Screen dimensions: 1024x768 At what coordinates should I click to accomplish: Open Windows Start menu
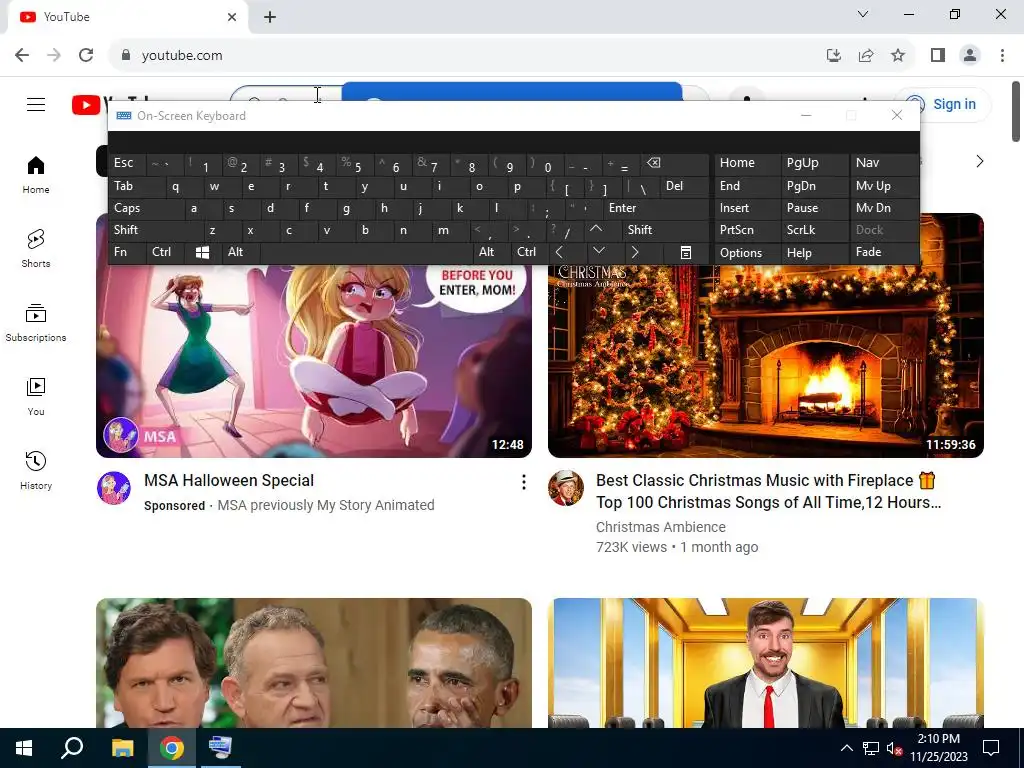tap(24, 748)
